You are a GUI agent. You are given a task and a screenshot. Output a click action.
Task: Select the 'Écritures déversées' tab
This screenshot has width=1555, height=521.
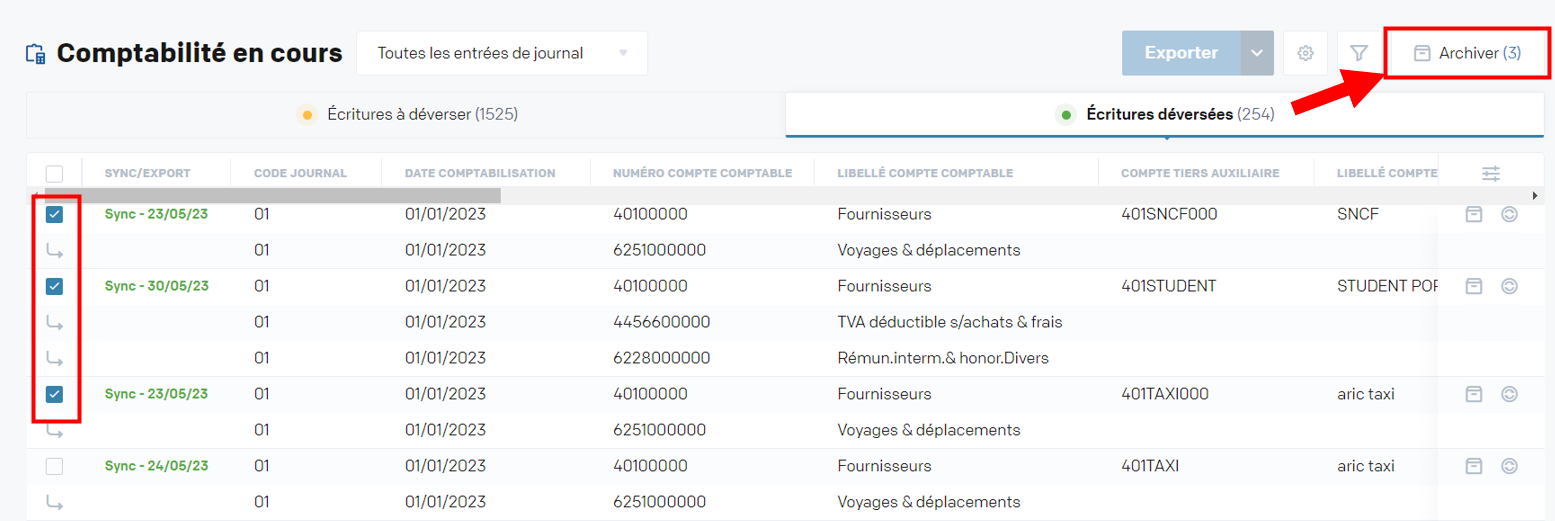click(1165, 115)
